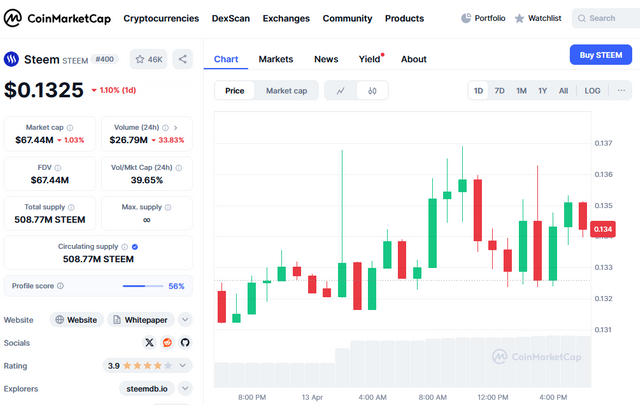Click the verified circulating supply checkmark badge

(135, 247)
